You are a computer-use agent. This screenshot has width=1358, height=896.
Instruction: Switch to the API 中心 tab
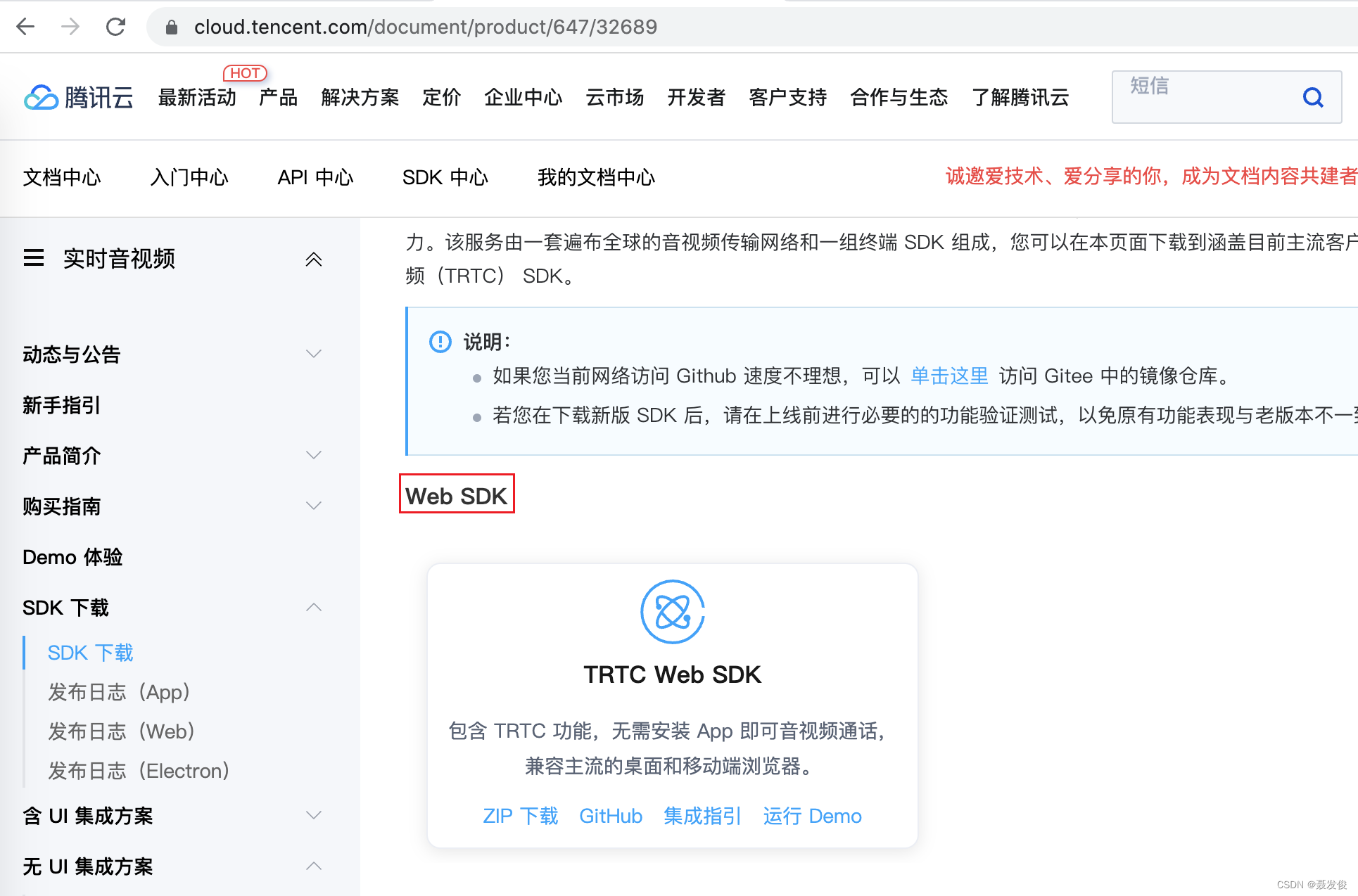(315, 177)
